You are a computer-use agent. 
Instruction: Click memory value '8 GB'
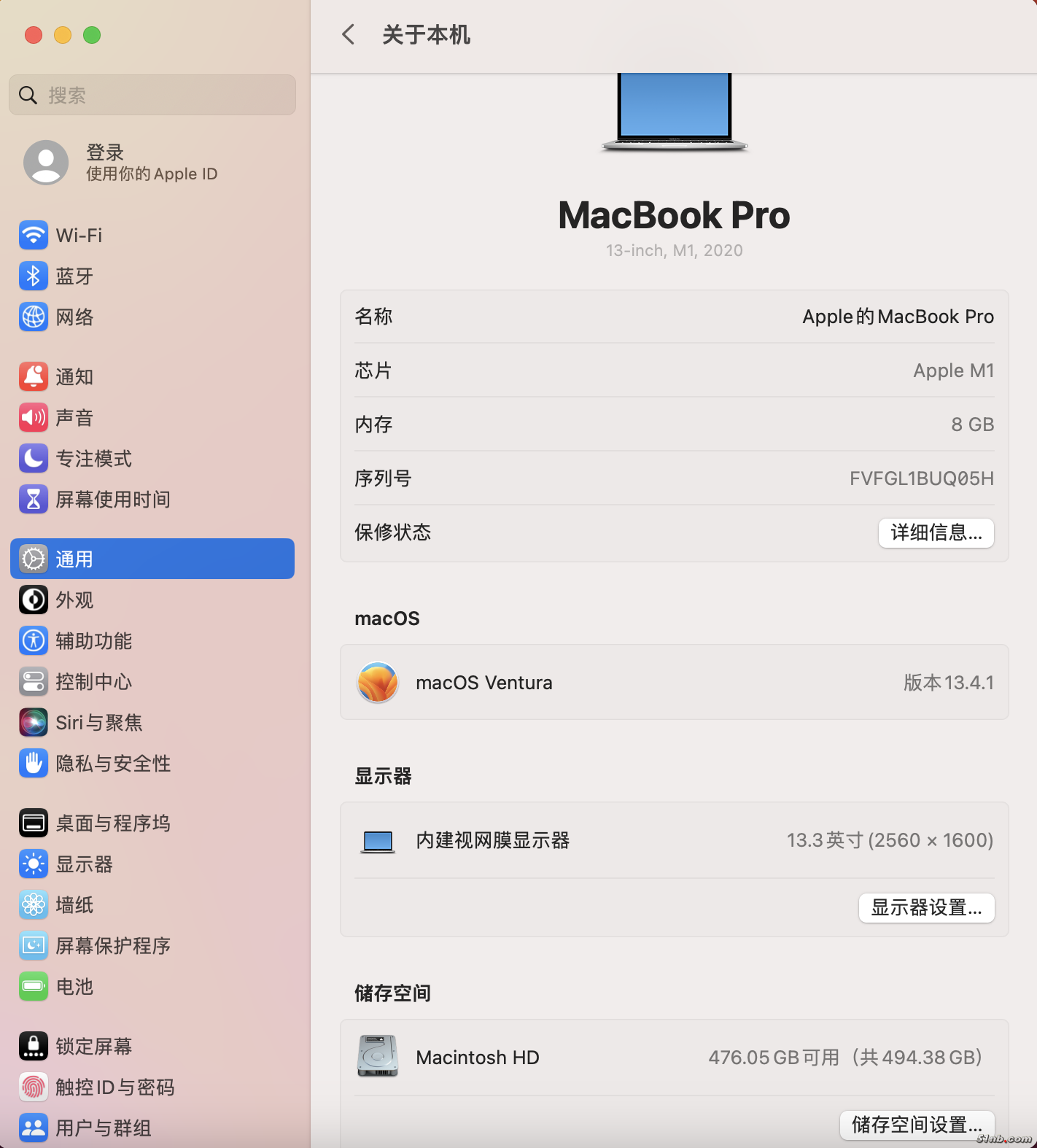click(973, 424)
